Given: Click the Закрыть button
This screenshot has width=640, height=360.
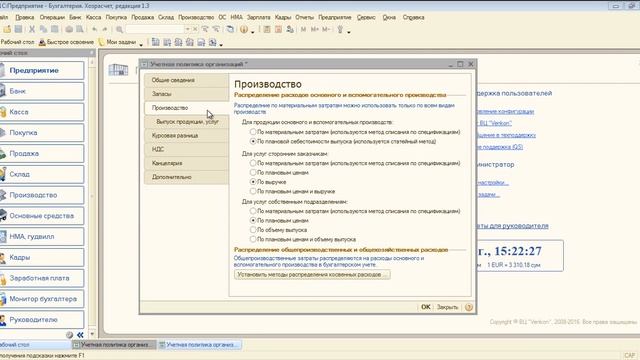Looking at the screenshot, I should click(x=447, y=307).
